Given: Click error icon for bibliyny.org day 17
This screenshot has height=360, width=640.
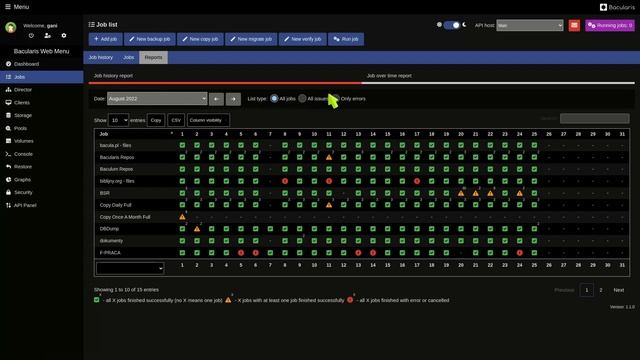Looking at the screenshot, I should (417, 181).
